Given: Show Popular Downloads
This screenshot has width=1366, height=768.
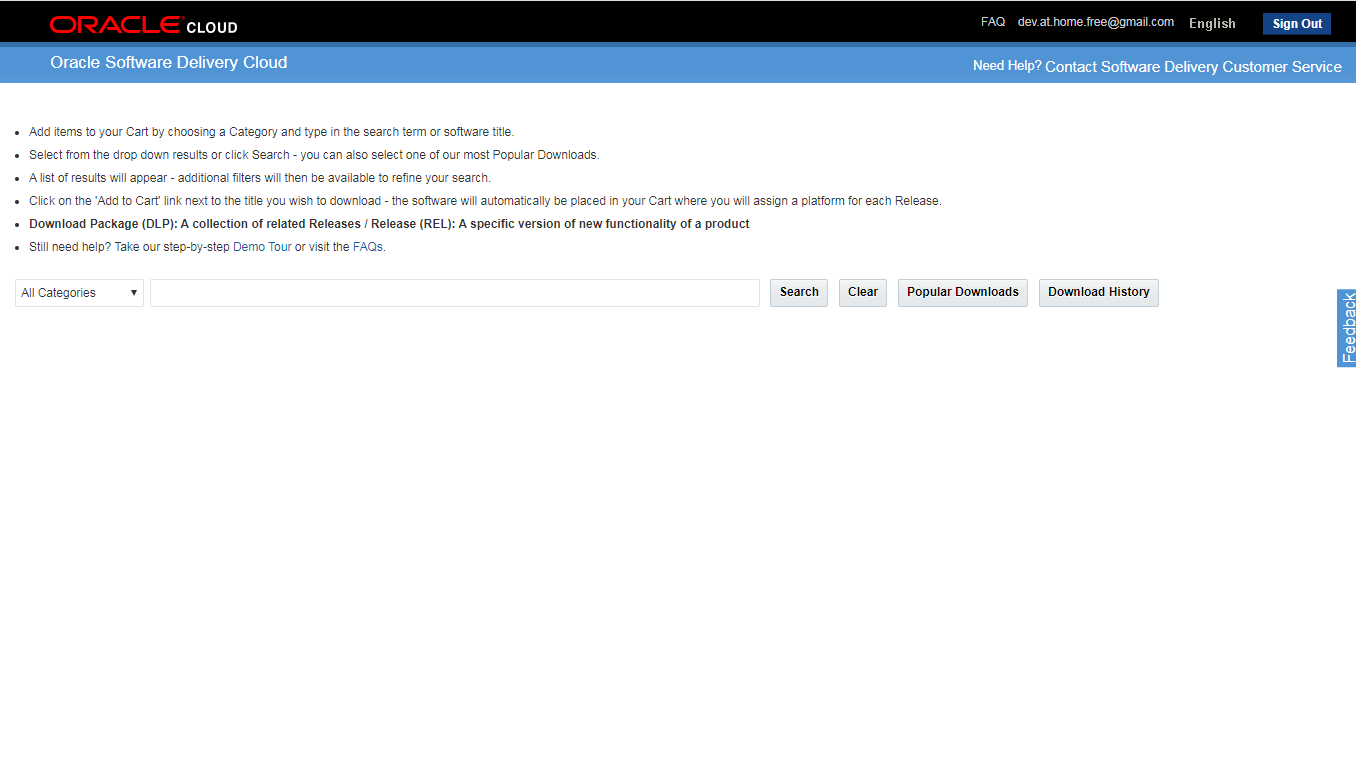Looking at the screenshot, I should (x=962, y=292).
